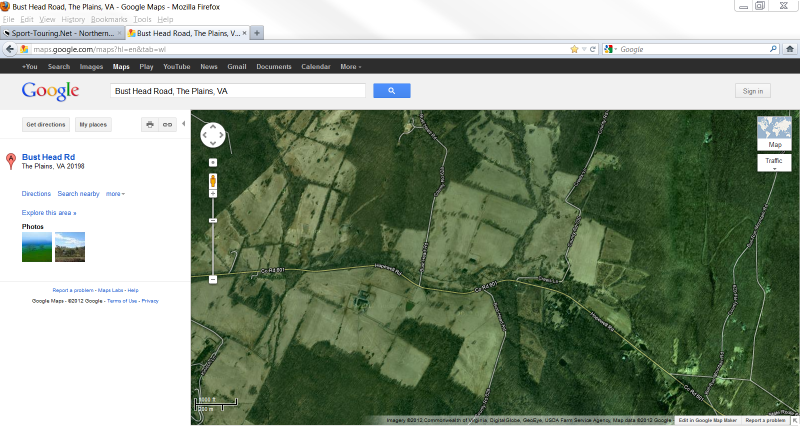Click the blue Maps search button
Viewport: 800px width, 426px height.
[392, 91]
